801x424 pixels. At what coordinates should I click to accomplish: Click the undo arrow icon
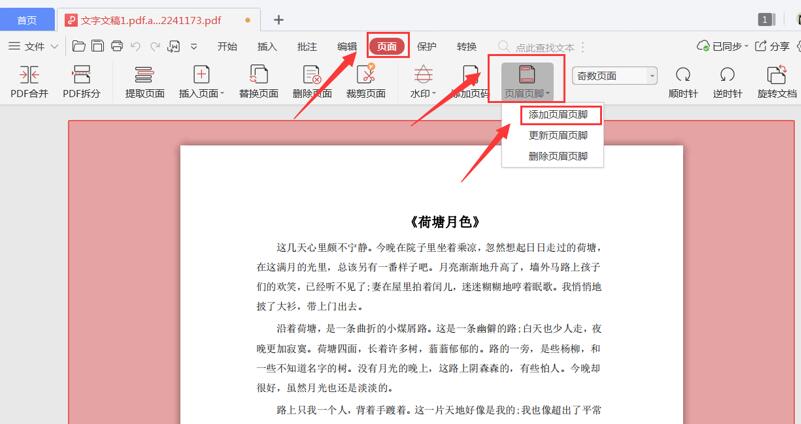pyautogui.click(x=135, y=46)
